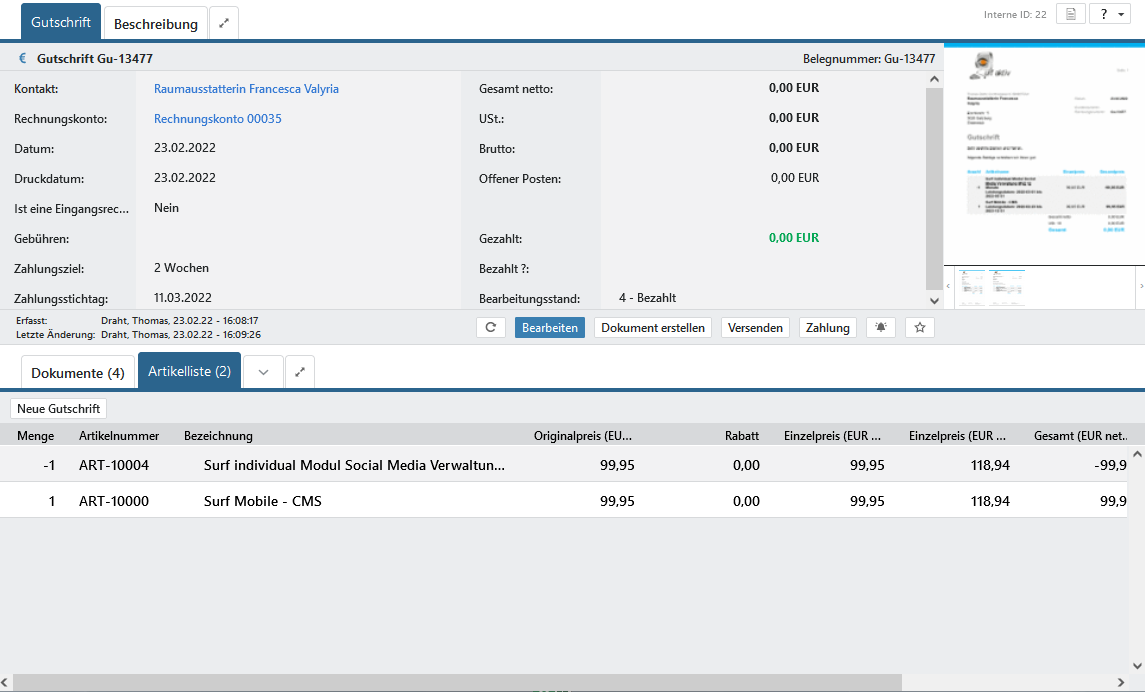The height and width of the screenshot is (692, 1145).
Task: Open the document icon next to Interne ID
Action: tap(1070, 14)
